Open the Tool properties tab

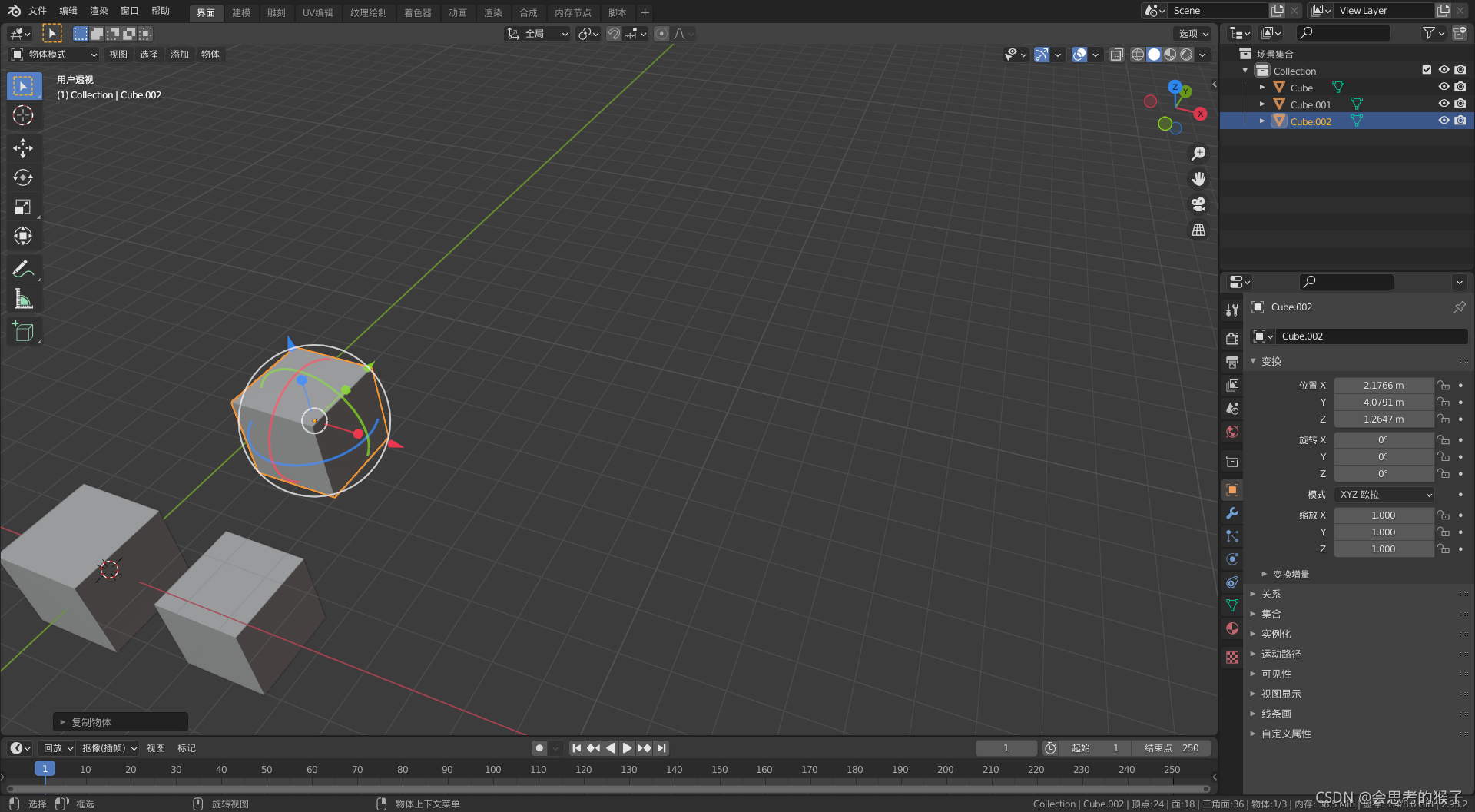click(1232, 310)
